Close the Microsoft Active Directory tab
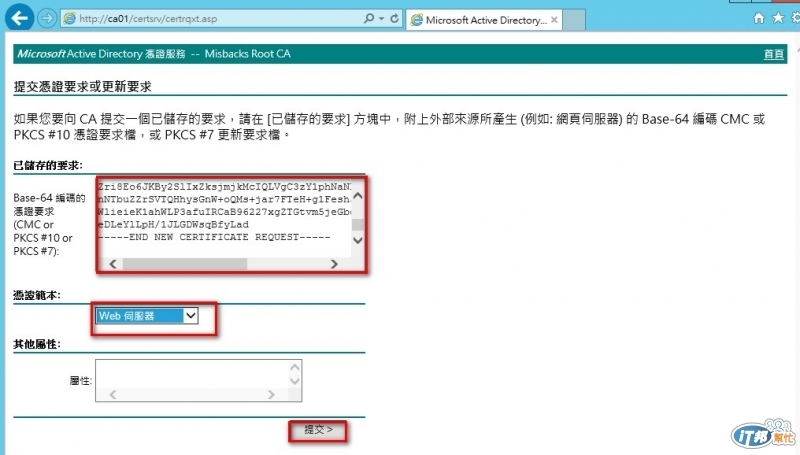The height and width of the screenshot is (455, 800). [554, 20]
